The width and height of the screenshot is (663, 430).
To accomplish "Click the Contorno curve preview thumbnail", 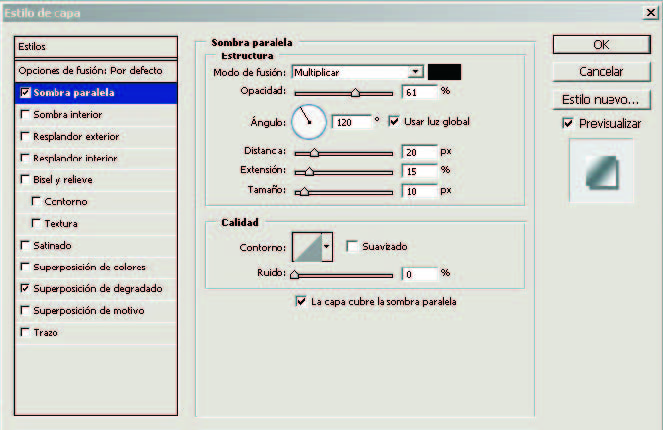I will point(307,247).
